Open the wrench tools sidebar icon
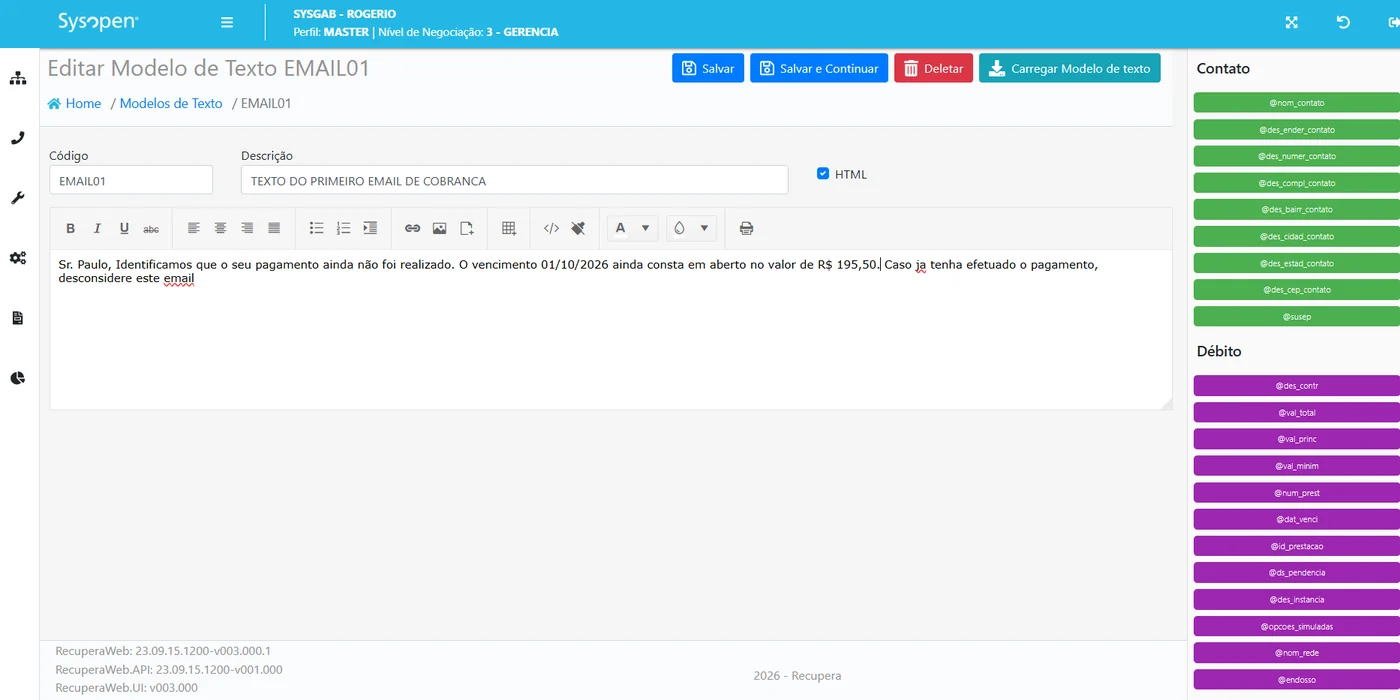The width and height of the screenshot is (1400, 700). (x=18, y=198)
